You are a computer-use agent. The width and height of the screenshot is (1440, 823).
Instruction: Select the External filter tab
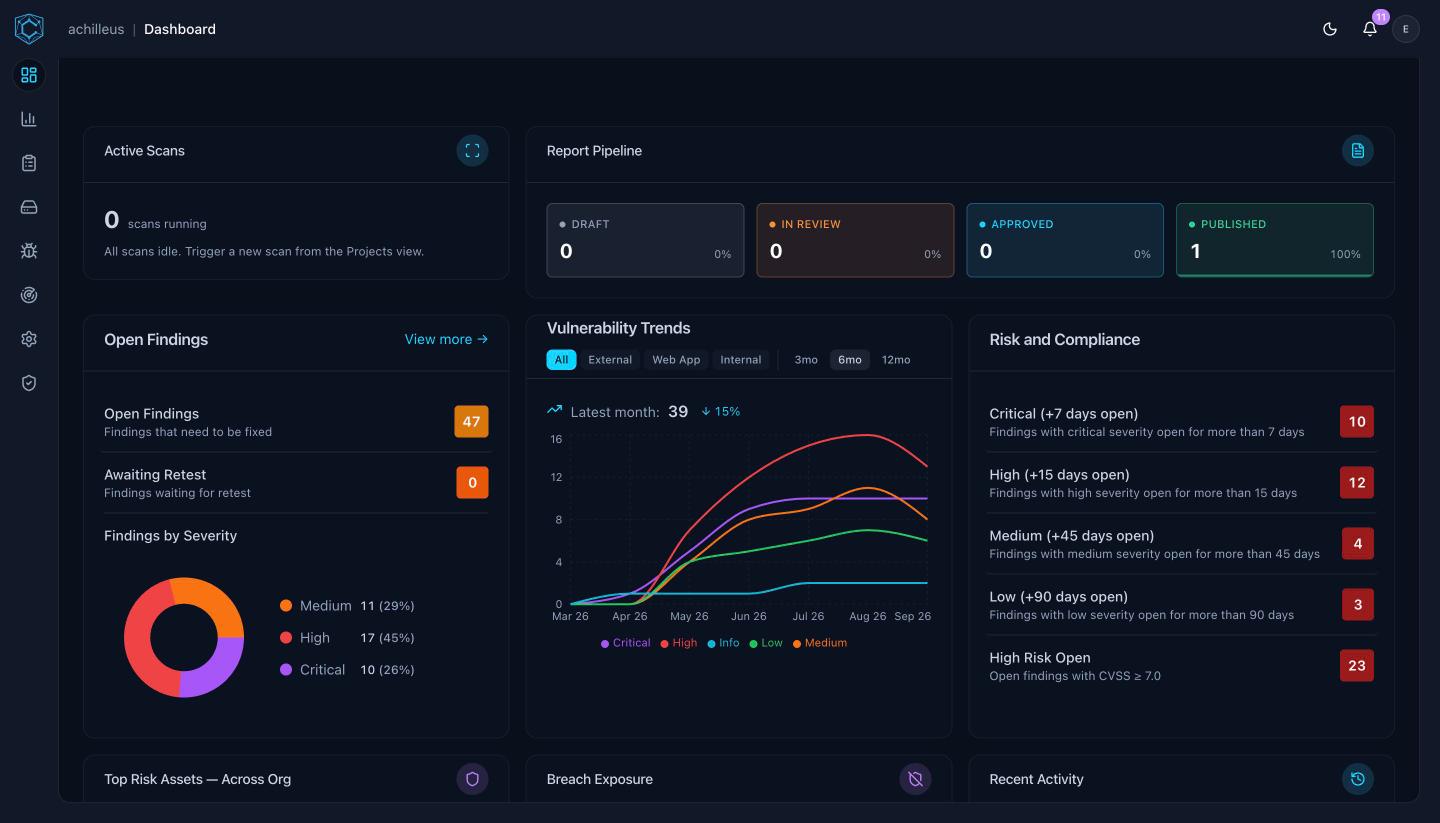point(610,360)
